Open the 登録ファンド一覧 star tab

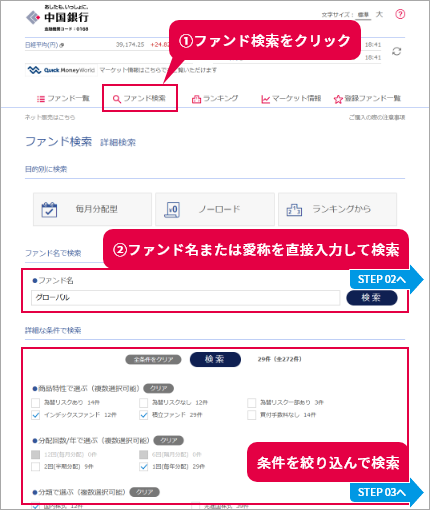pyautogui.click(x=367, y=99)
